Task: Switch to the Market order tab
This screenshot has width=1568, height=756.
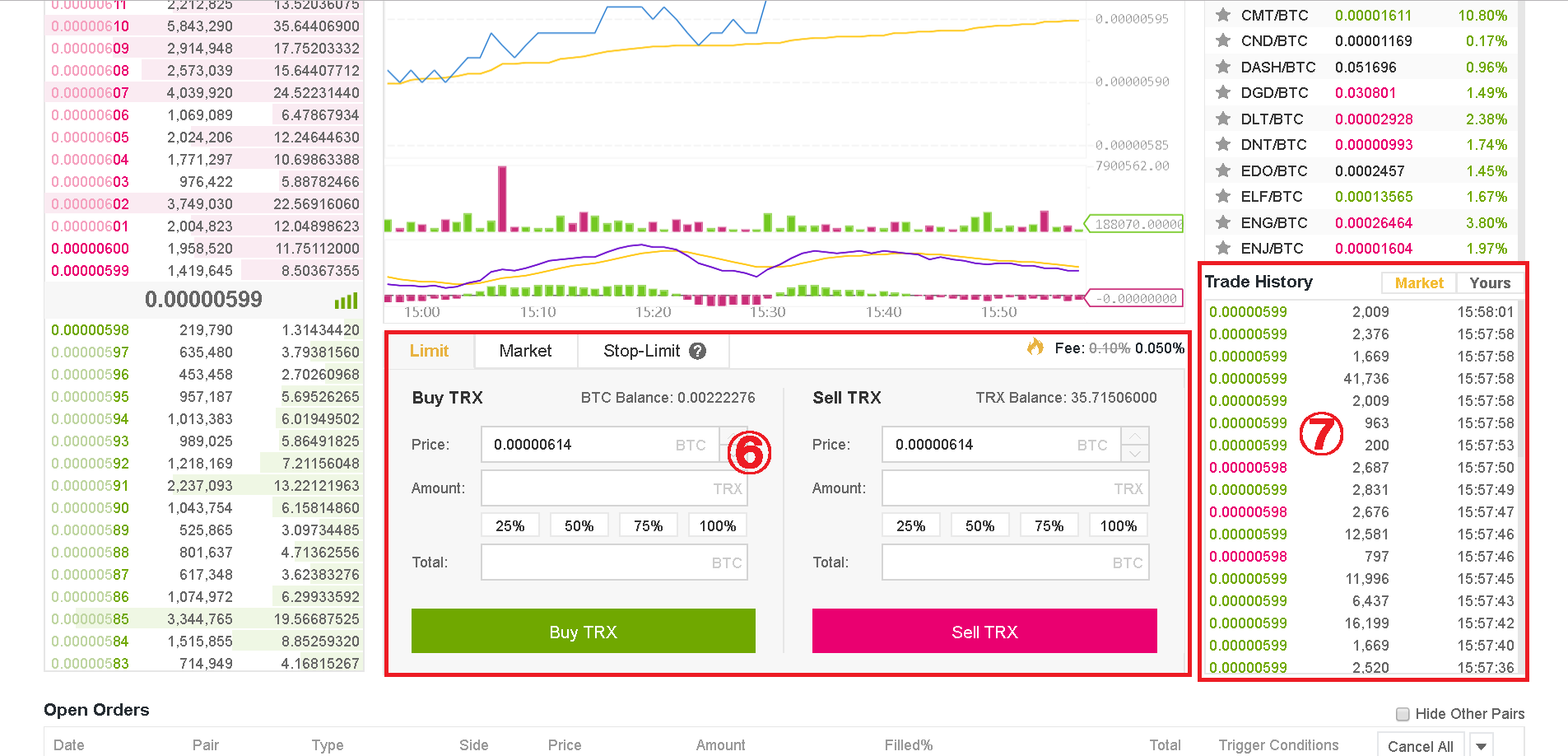Action: coord(526,351)
